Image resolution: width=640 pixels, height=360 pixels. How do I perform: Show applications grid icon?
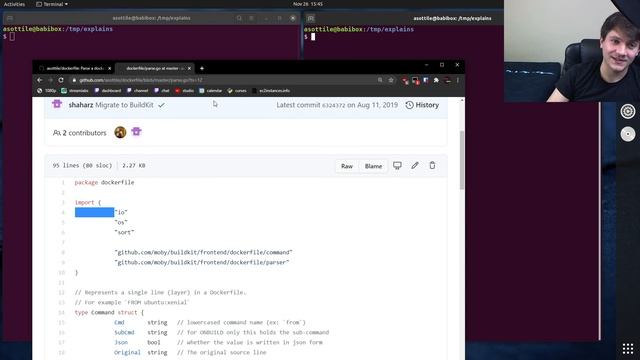(628, 349)
